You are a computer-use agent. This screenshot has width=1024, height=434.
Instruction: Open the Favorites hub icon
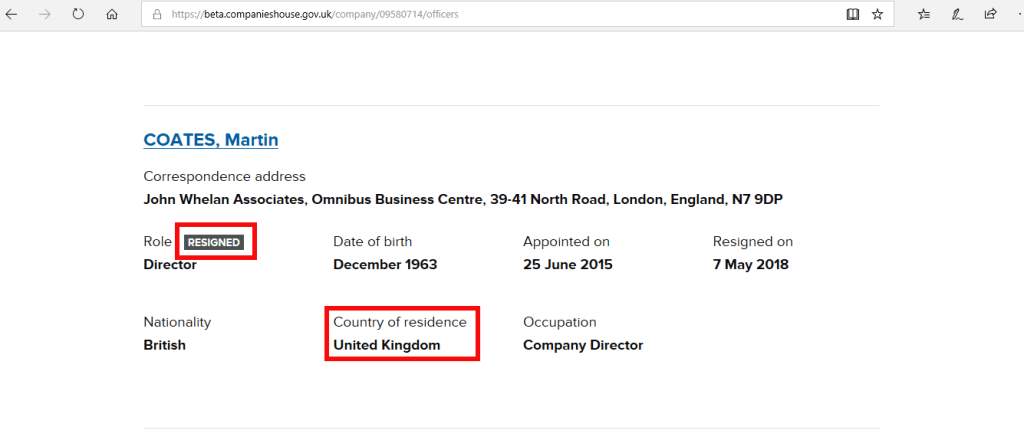[924, 14]
